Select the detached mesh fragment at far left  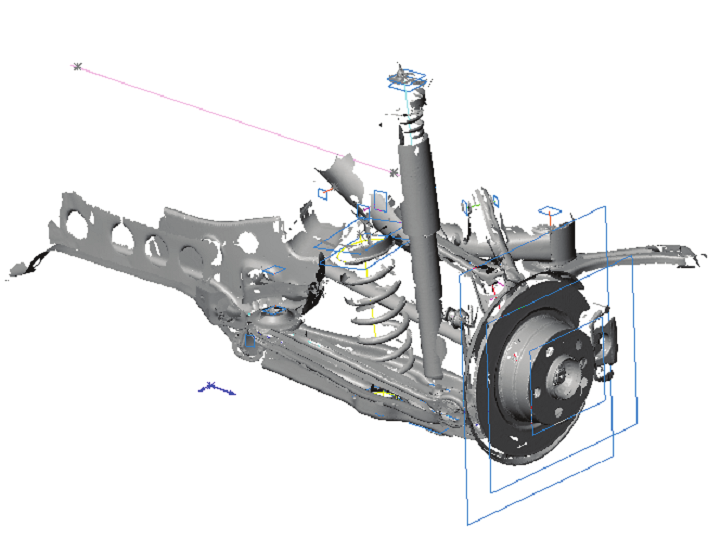(x=28, y=263)
